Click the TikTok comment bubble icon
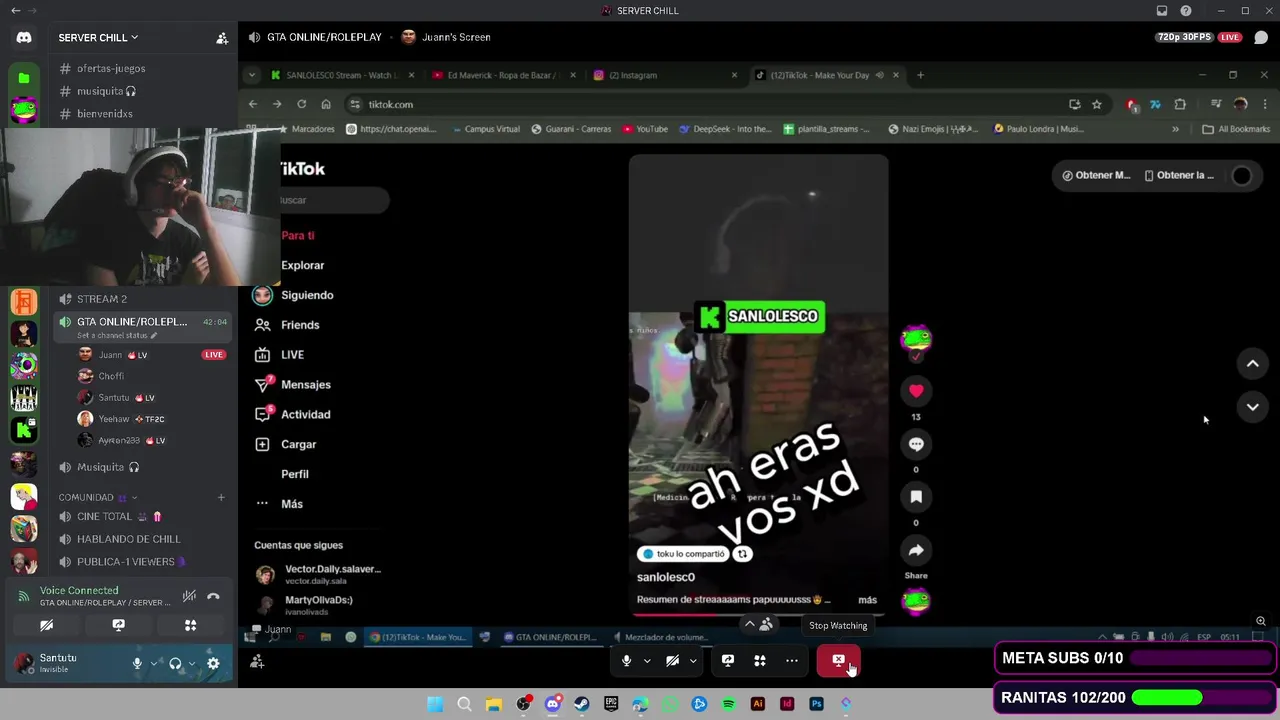 pos(916,444)
